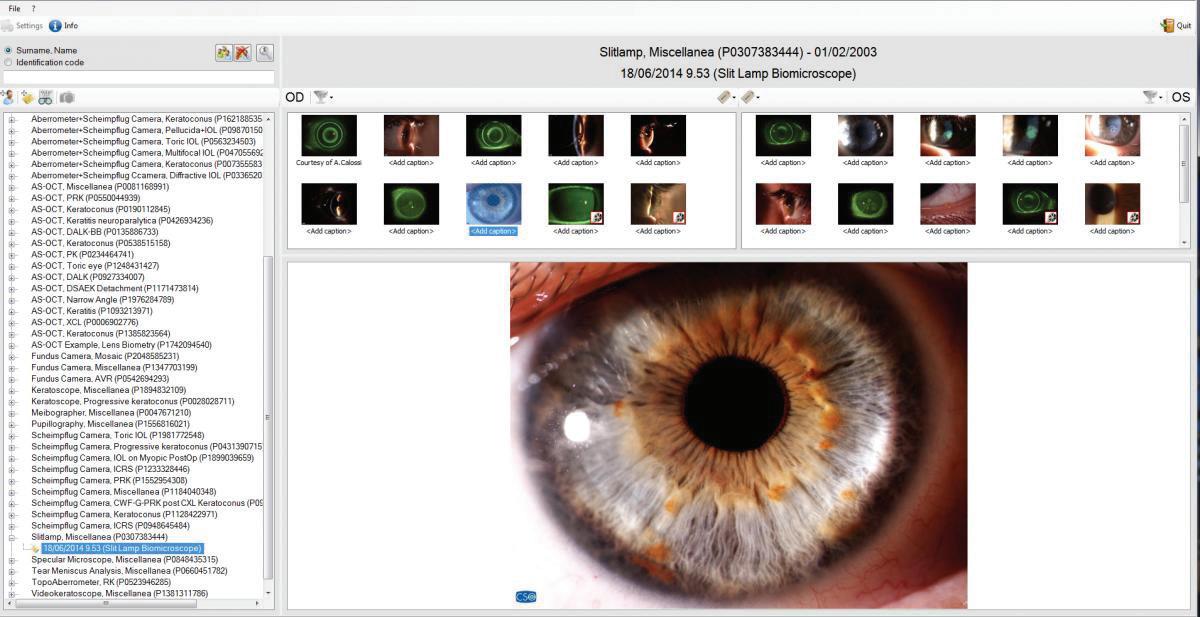Open the question mark help menu
This screenshot has height=617, width=1200.
tap(33, 8)
